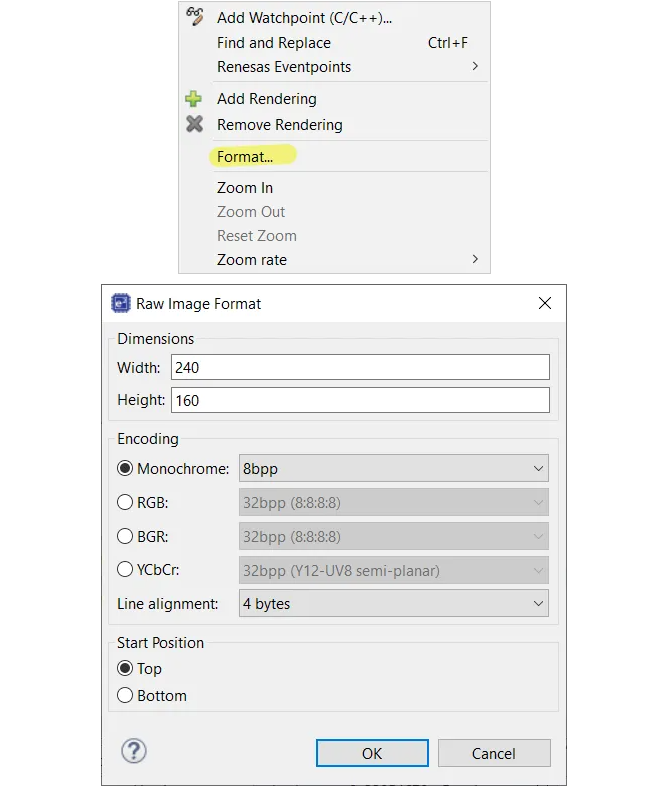The image size is (668, 800).
Task: Set start position to Bottom
Action: tap(126, 695)
